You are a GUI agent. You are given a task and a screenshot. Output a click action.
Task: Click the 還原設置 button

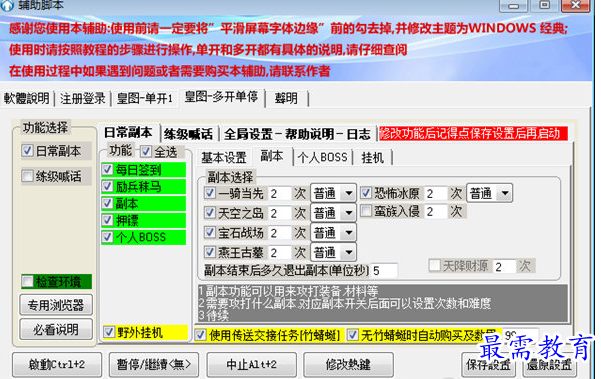pyautogui.click(x=550, y=364)
